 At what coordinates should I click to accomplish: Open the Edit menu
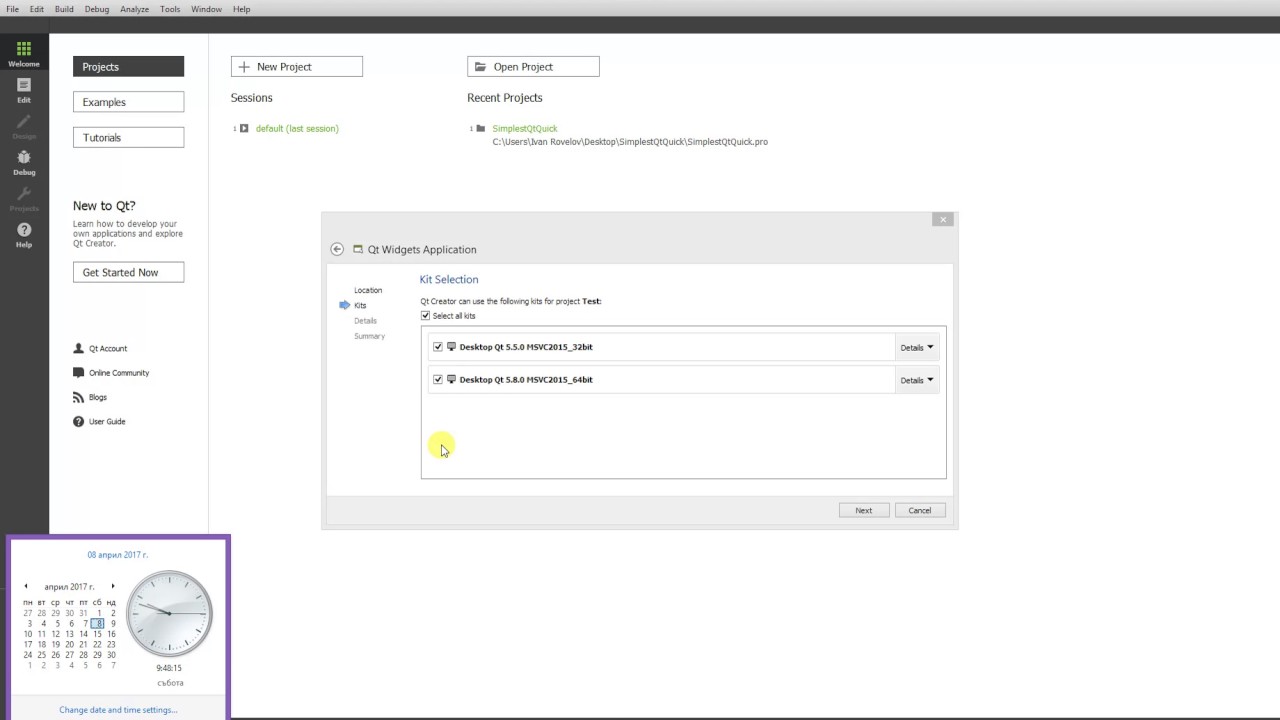coord(36,9)
